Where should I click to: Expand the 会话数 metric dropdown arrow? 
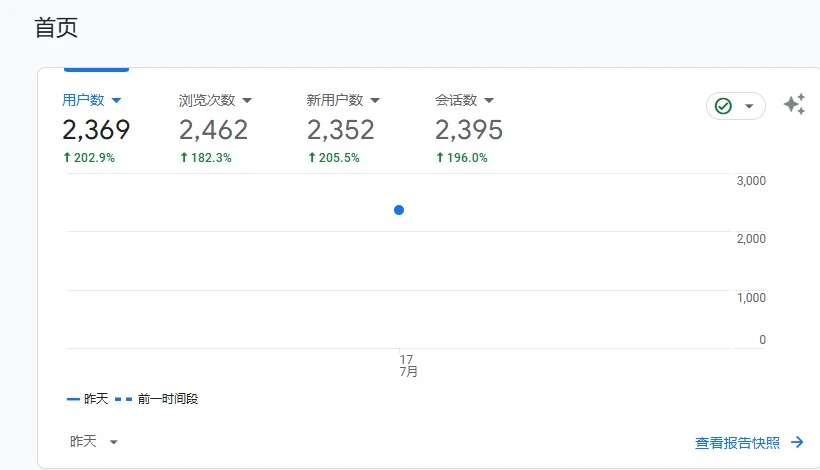(489, 100)
